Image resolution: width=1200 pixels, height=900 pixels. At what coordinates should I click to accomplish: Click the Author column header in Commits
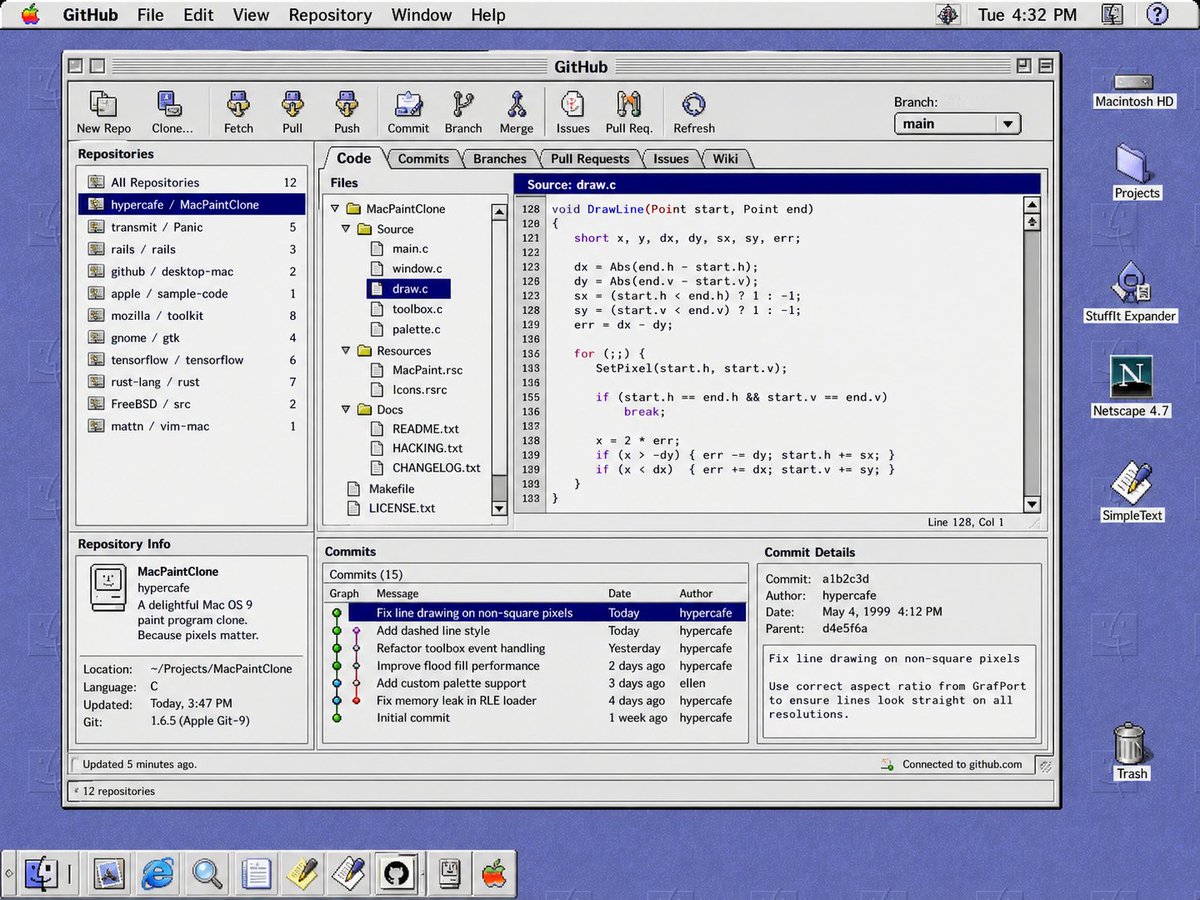tap(697, 593)
